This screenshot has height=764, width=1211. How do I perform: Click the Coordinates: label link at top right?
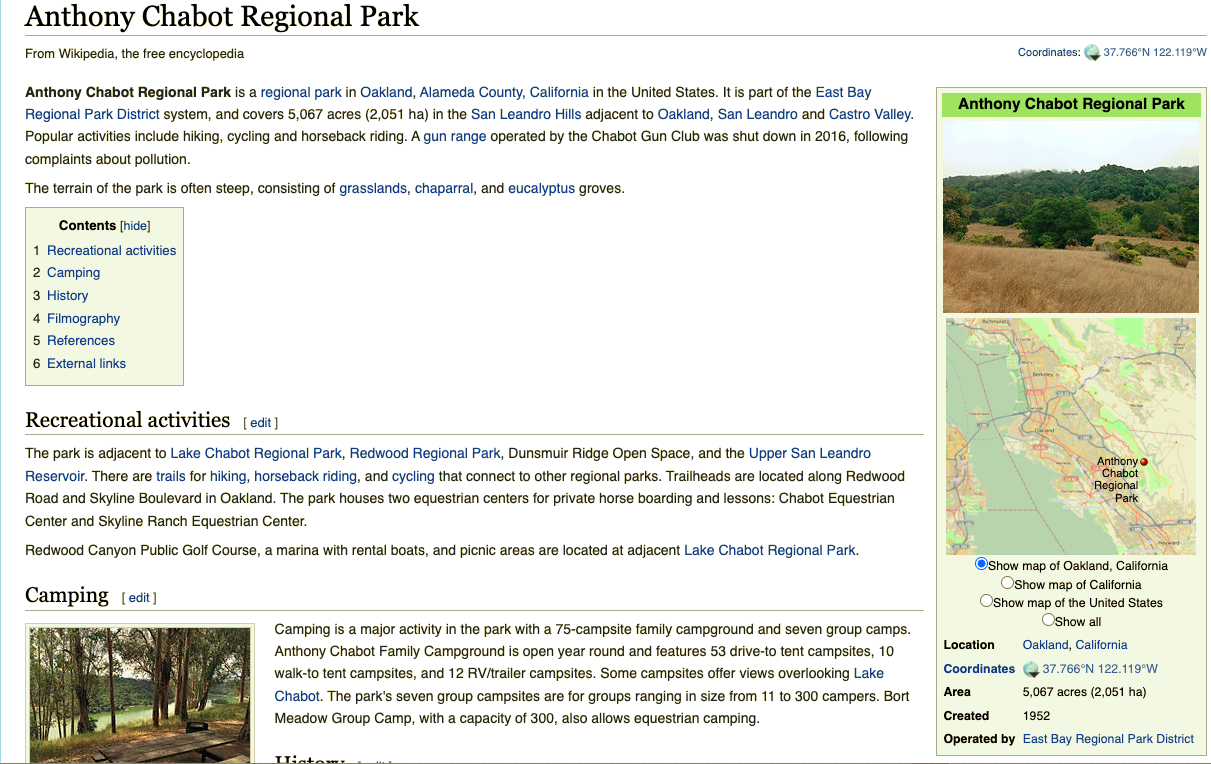coord(1049,53)
